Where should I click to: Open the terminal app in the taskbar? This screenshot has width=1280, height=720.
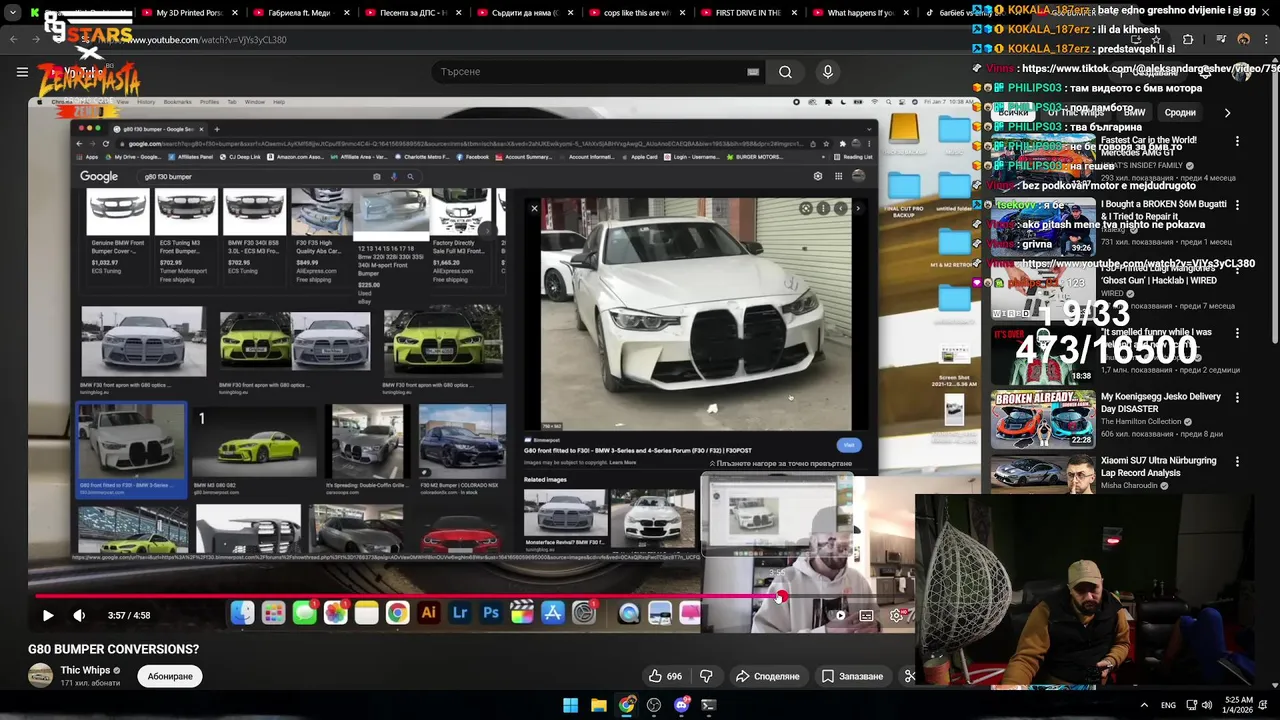(x=709, y=705)
